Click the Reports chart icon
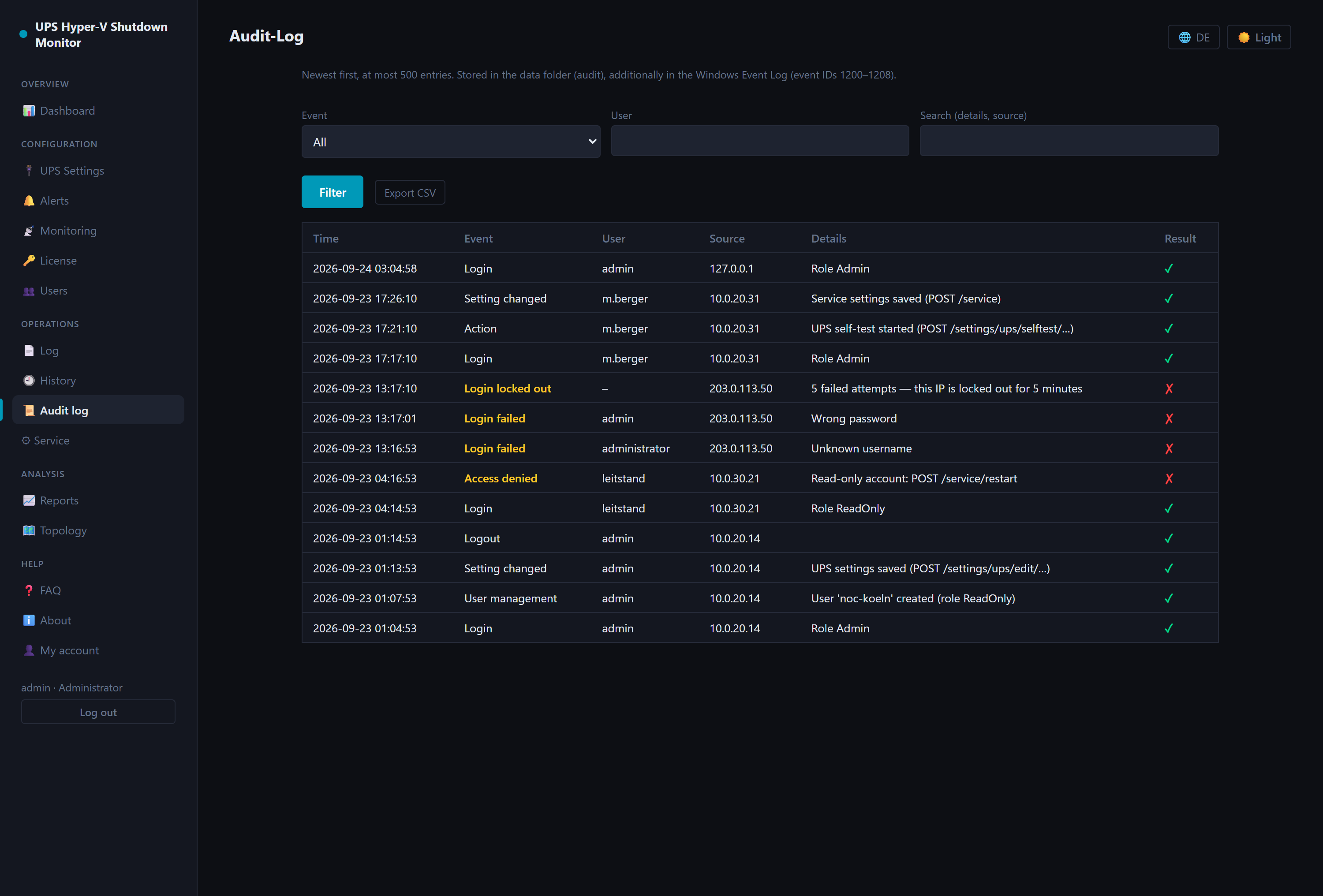 click(29, 500)
